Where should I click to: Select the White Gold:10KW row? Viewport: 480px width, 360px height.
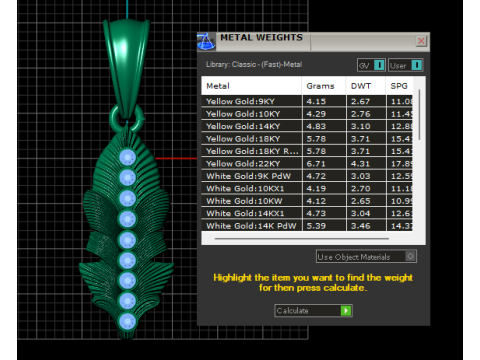click(x=307, y=201)
